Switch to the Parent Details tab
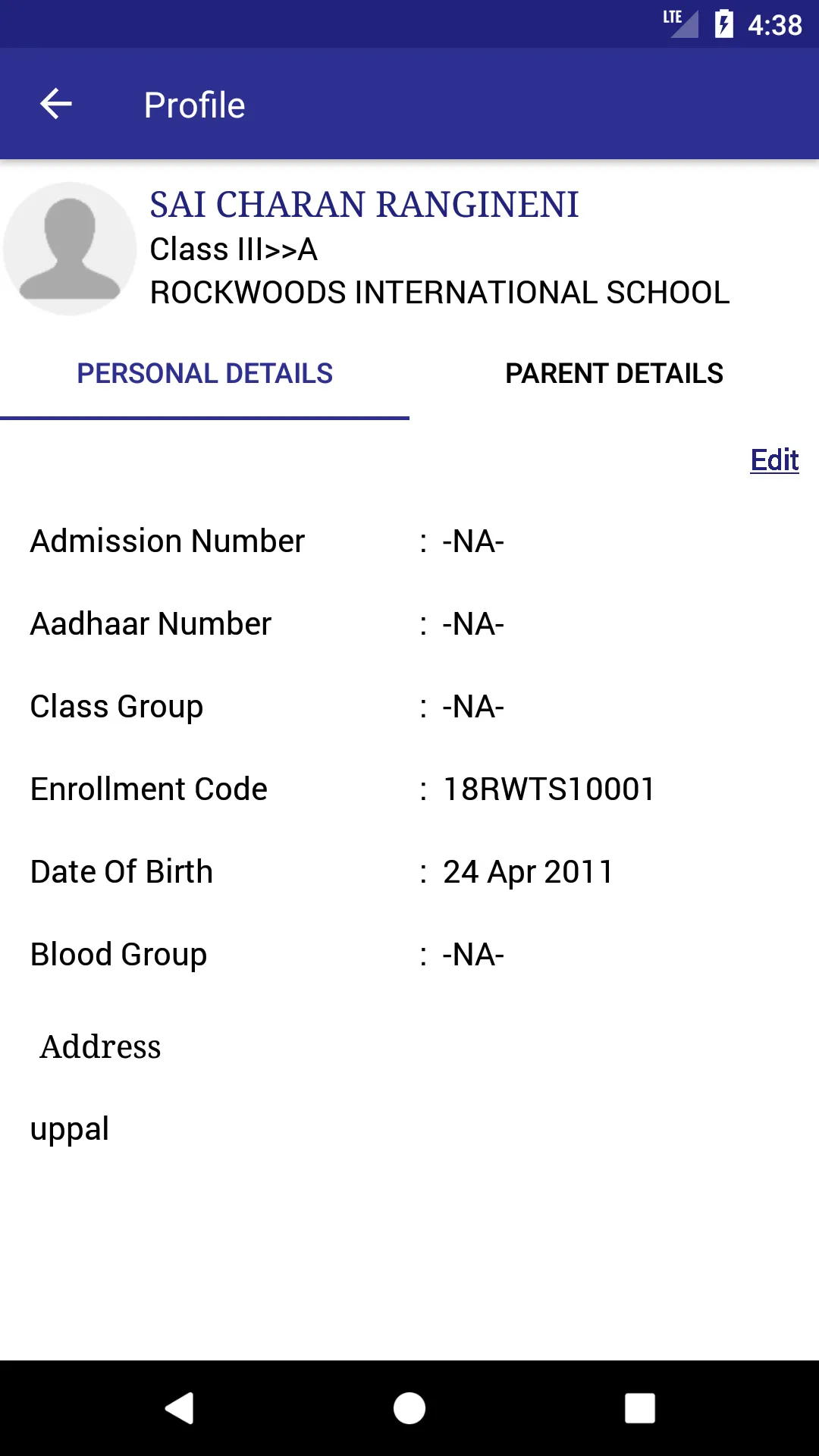 614,374
